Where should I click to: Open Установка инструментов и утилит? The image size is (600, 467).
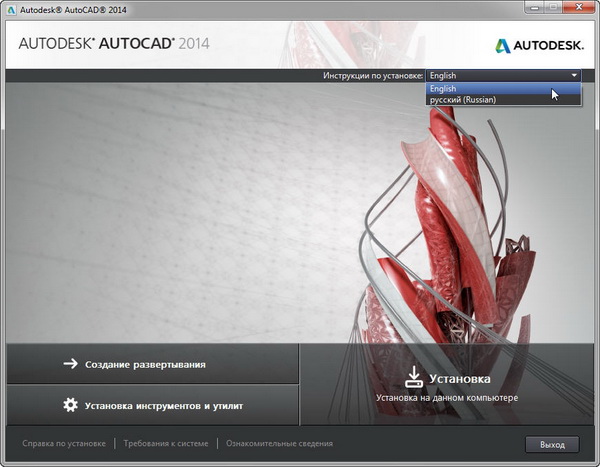(x=152, y=405)
